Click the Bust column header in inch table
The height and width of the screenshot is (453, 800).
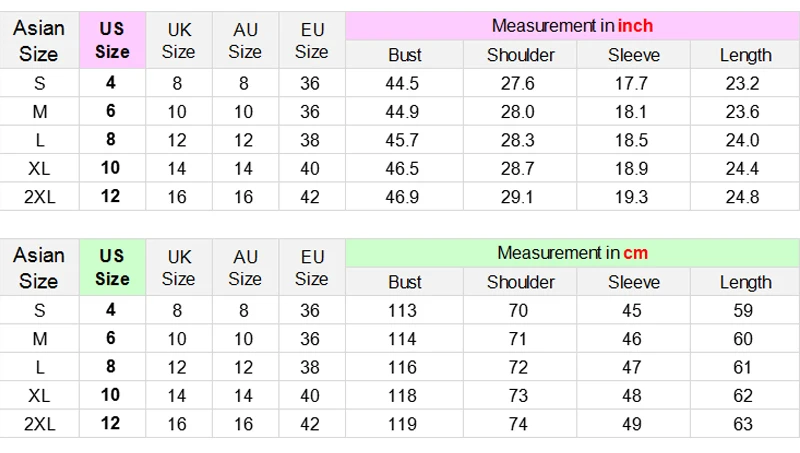(x=404, y=55)
